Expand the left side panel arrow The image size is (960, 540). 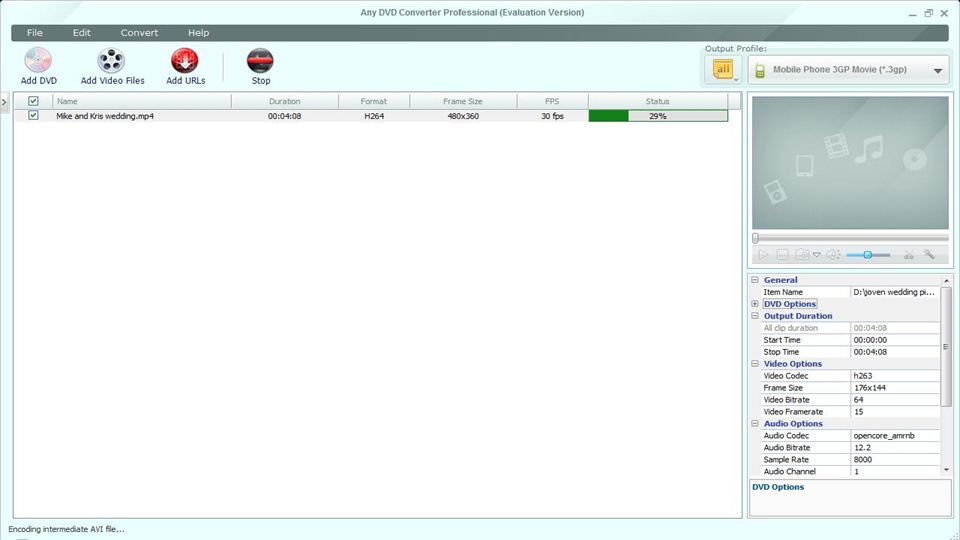(4, 102)
